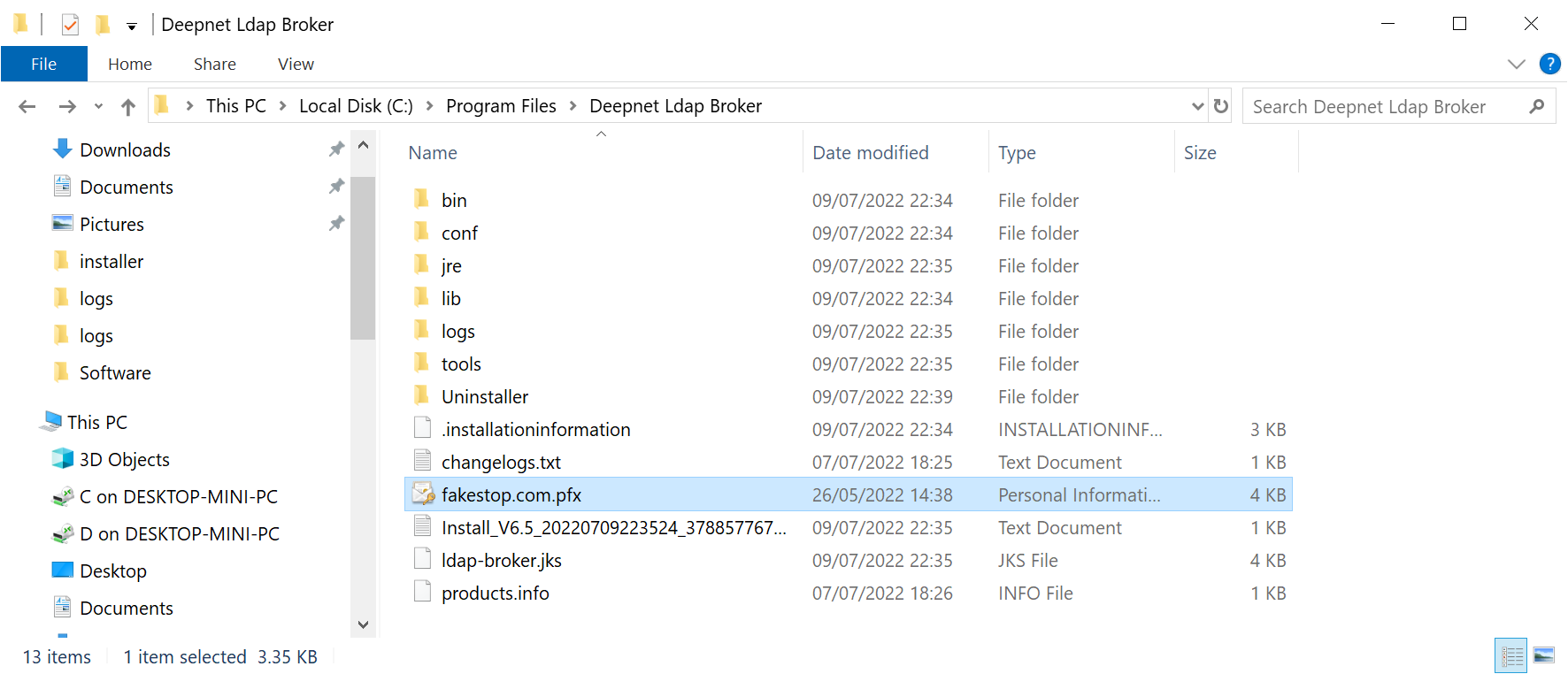
Task: Switch to Large icons view in the status bar
Action: click(1544, 655)
